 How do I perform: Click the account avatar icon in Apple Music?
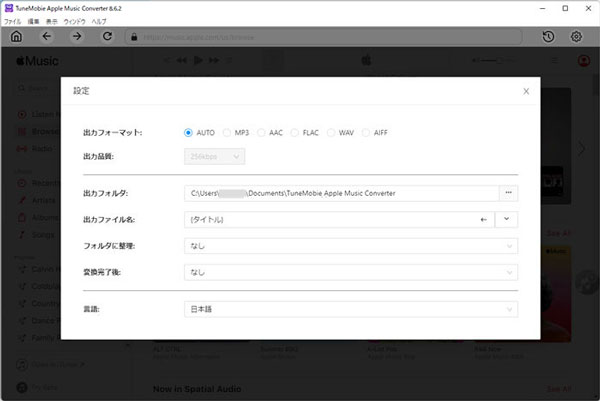click(x=584, y=60)
